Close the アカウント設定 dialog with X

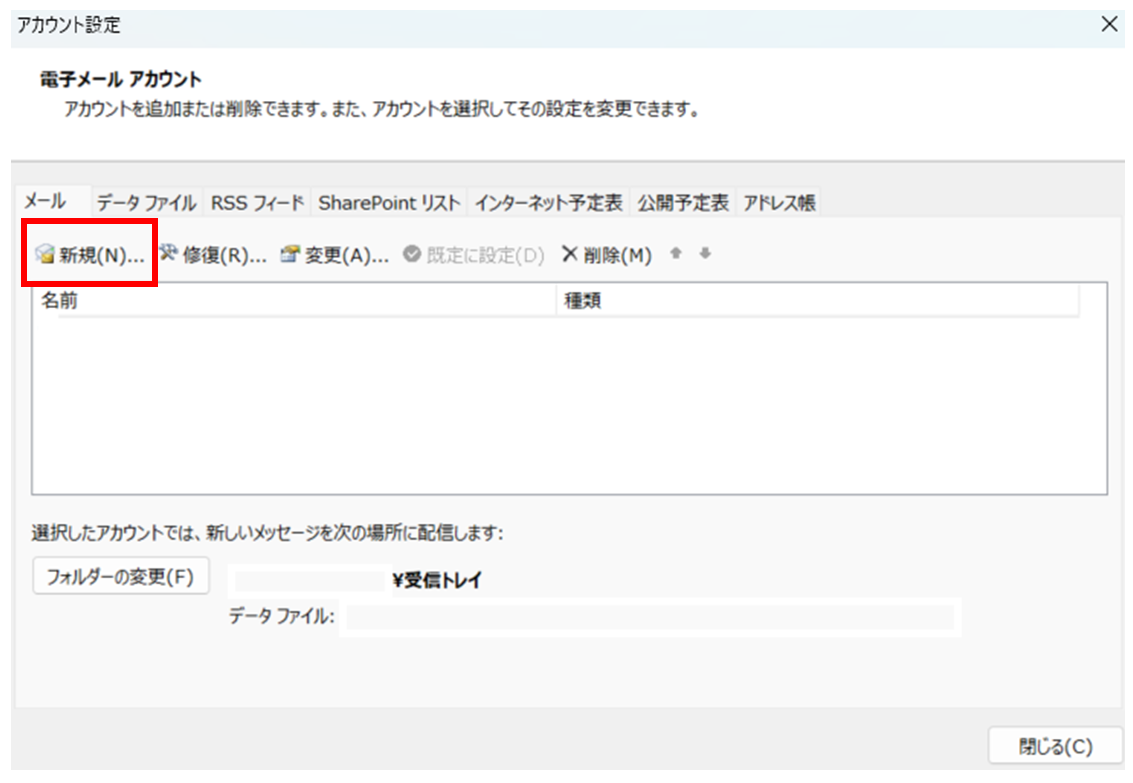(x=1109, y=24)
